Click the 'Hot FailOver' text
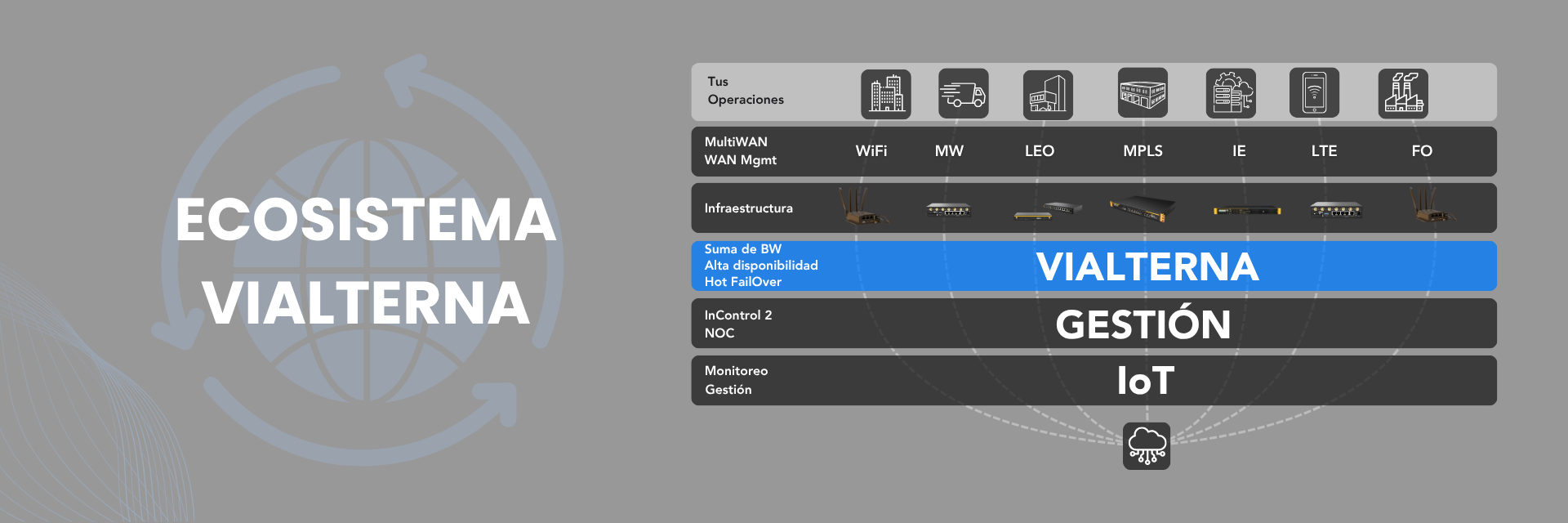1568x523 pixels. (x=743, y=282)
